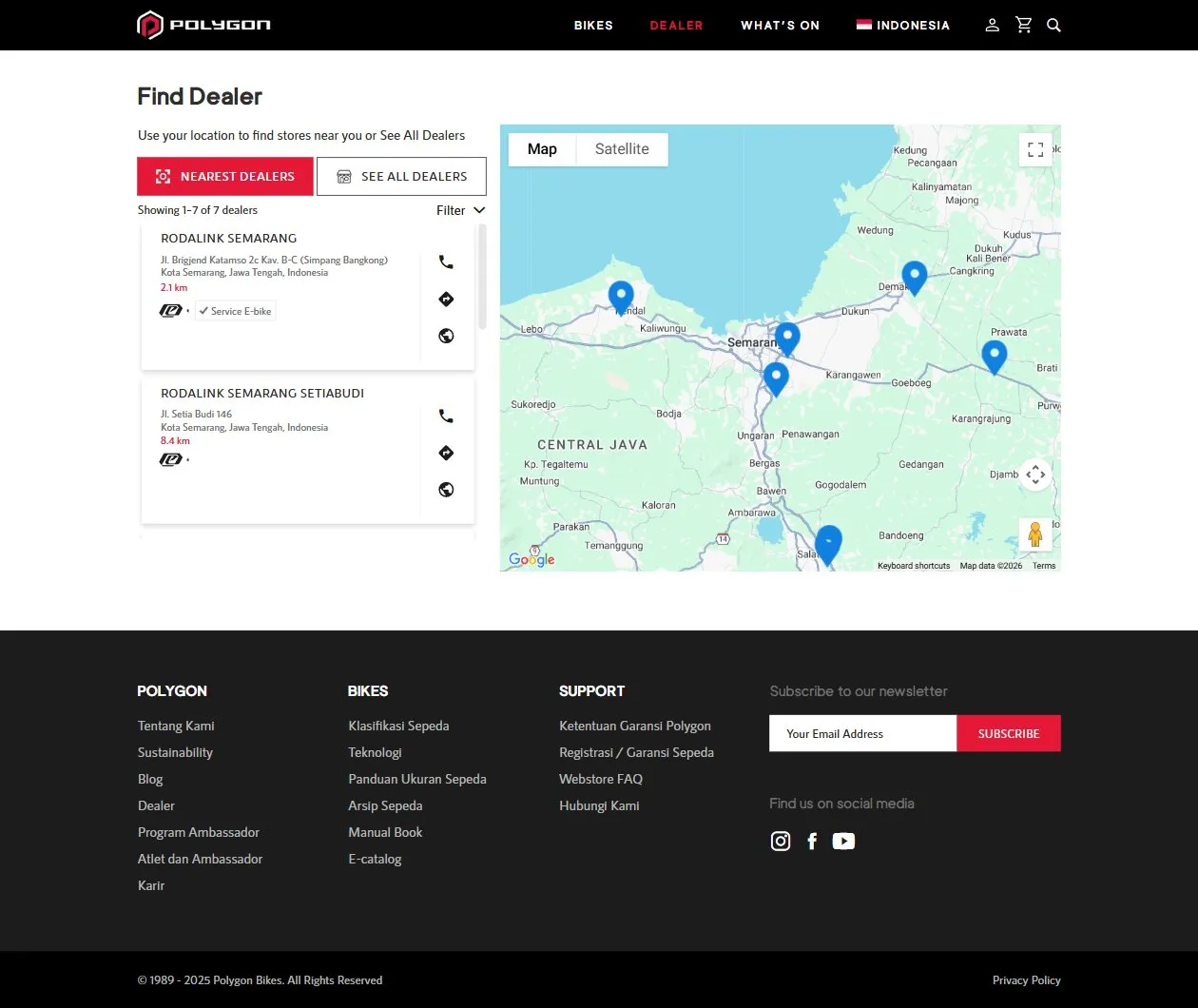1198x1008 pixels.
Task: Open Polygon's YouTube channel
Action: [843, 842]
